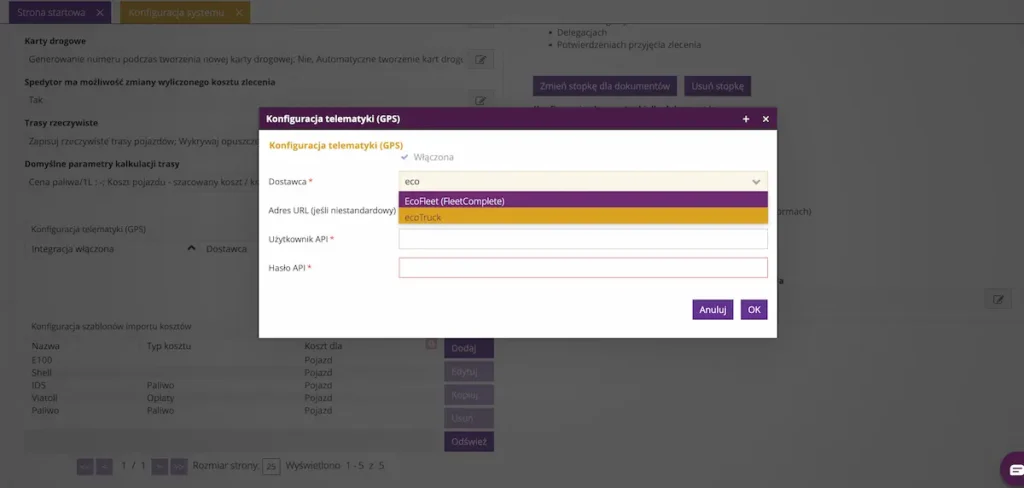1024x488 pixels.
Task: Close the Konfiguracja systemu tab with X
Action: tap(238, 12)
